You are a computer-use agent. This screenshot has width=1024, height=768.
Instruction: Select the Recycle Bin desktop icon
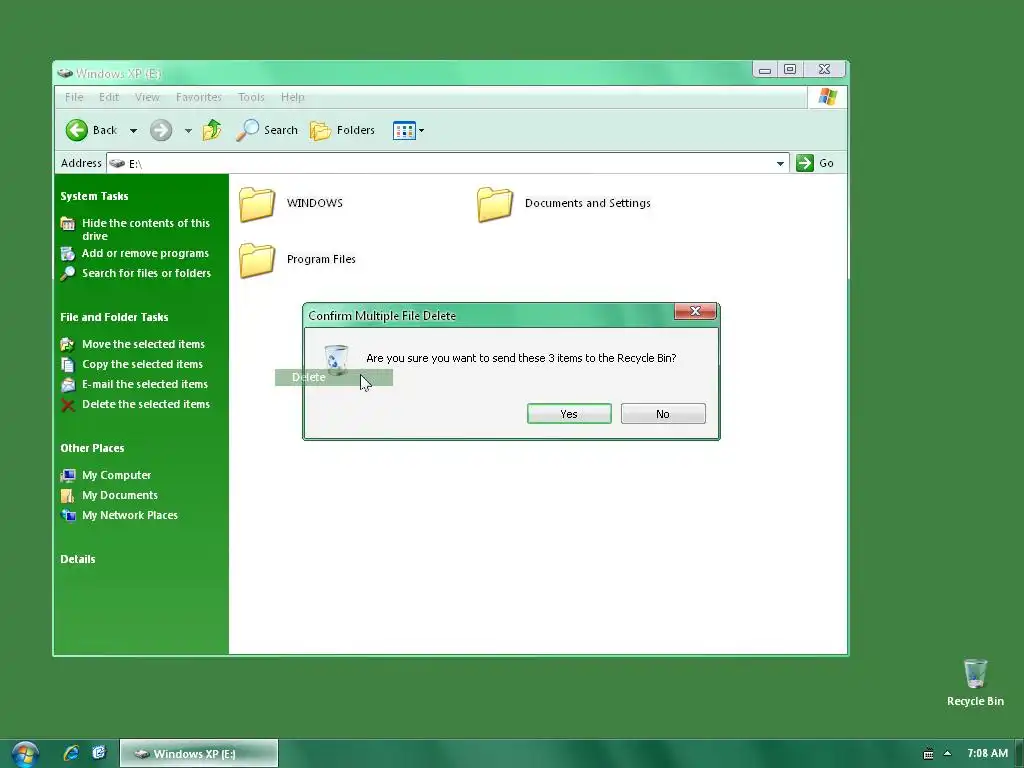(x=975, y=682)
